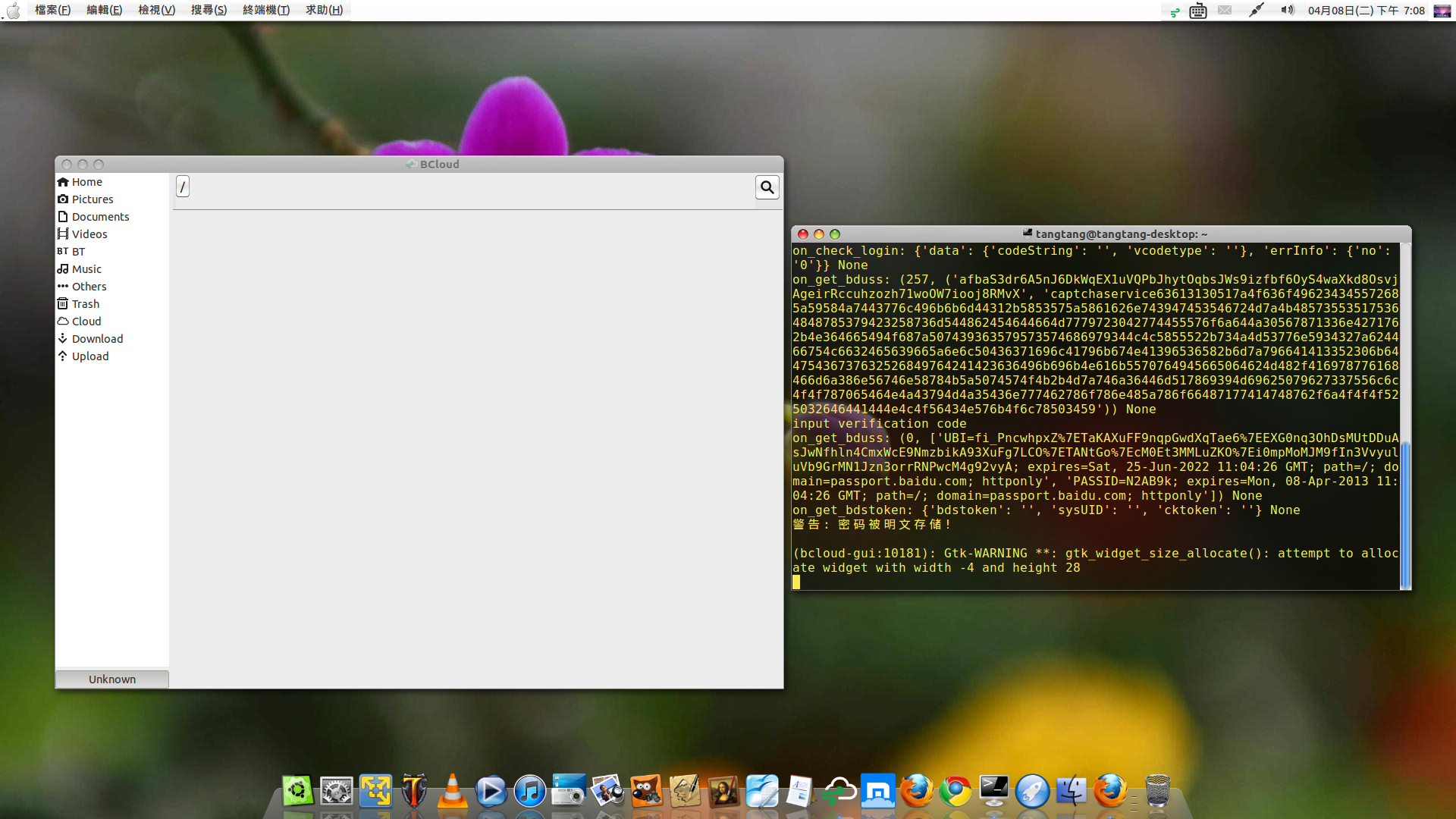Open the 終端機(T) menu
This screenshot has width=1456, height=819.
click(266, 10)
